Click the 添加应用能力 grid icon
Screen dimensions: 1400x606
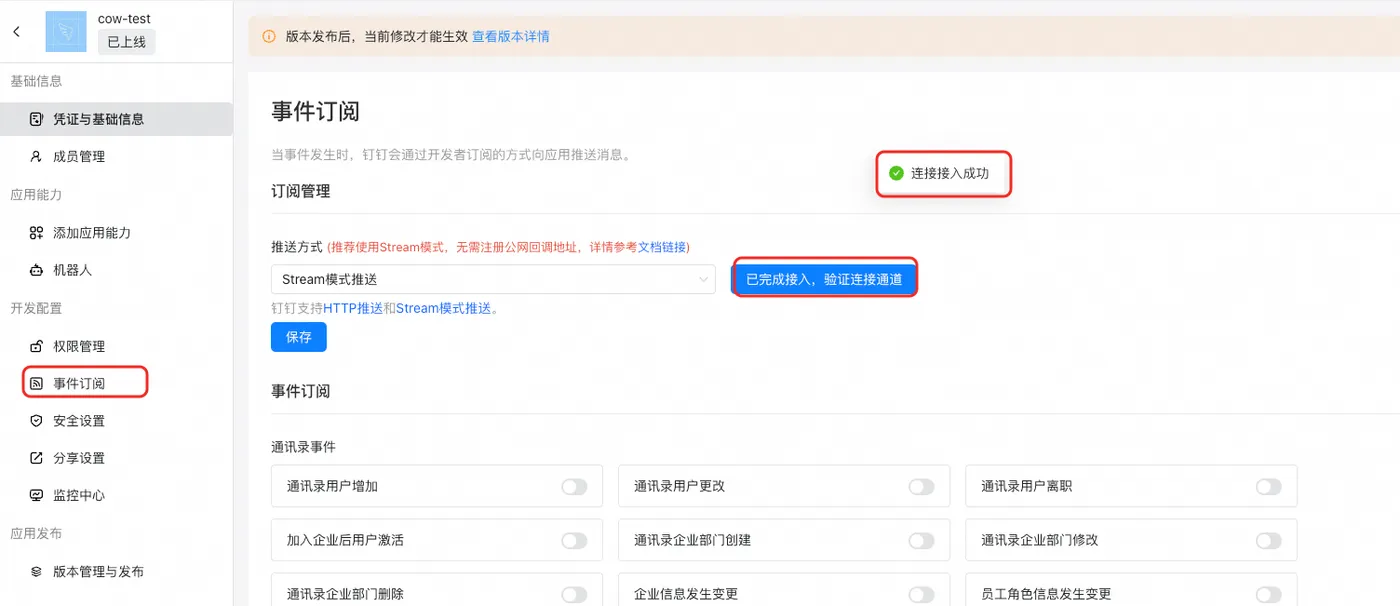[x=36, y=232]
